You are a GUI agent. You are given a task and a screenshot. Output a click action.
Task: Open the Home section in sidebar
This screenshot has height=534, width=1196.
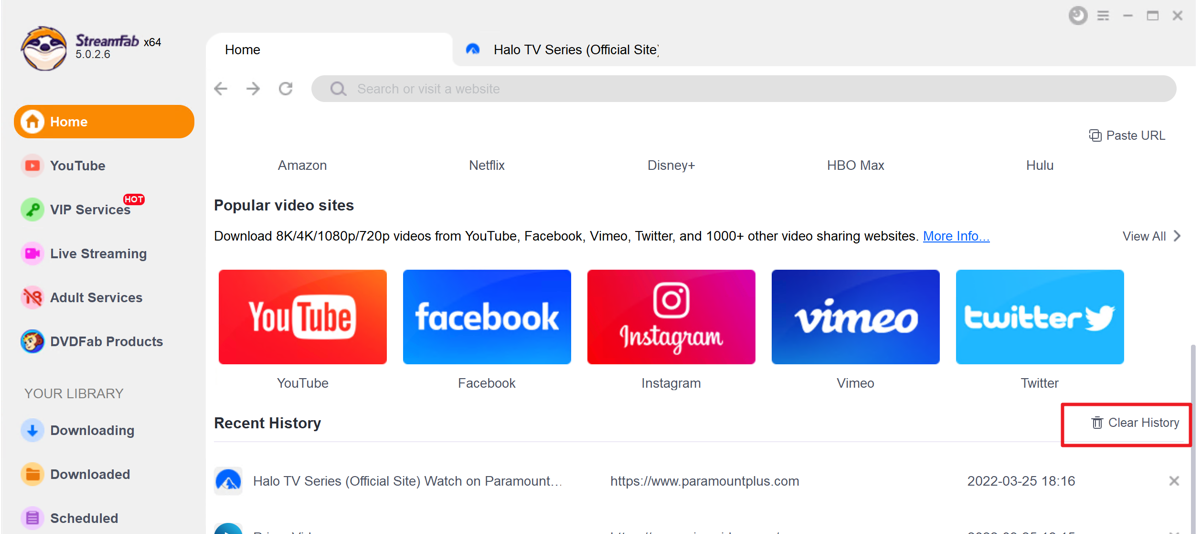(104, 121)
